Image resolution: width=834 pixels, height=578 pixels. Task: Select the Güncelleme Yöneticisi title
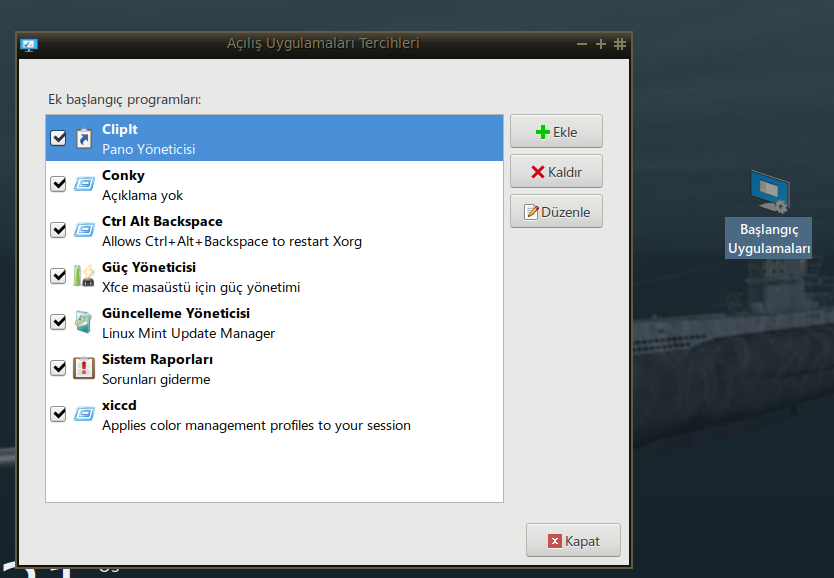click(176, 313)
